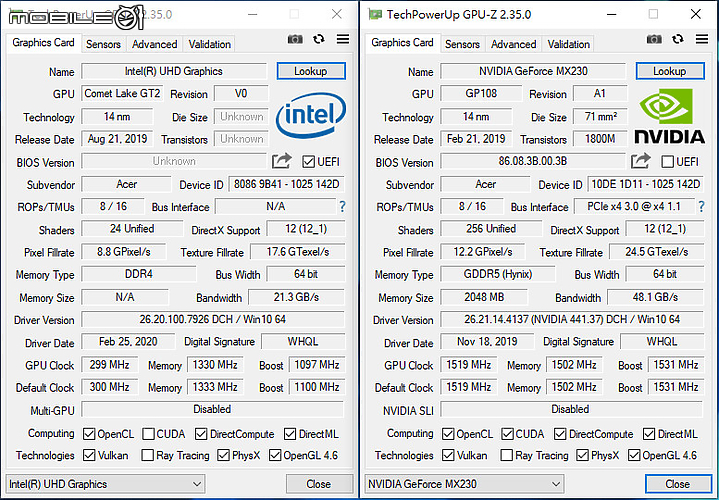719x500 pixels.
Task: Click Device ID field 10DE 1D11 - 1025 142D
Action: [646, 184]
